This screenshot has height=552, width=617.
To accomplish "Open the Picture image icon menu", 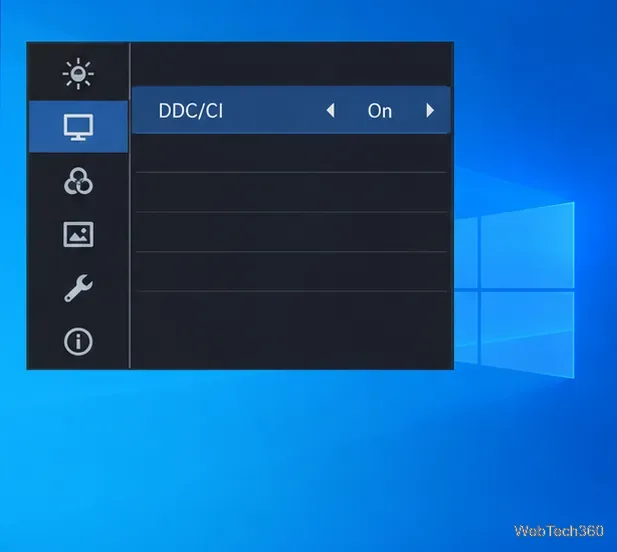I will click(x=78, y=234).
